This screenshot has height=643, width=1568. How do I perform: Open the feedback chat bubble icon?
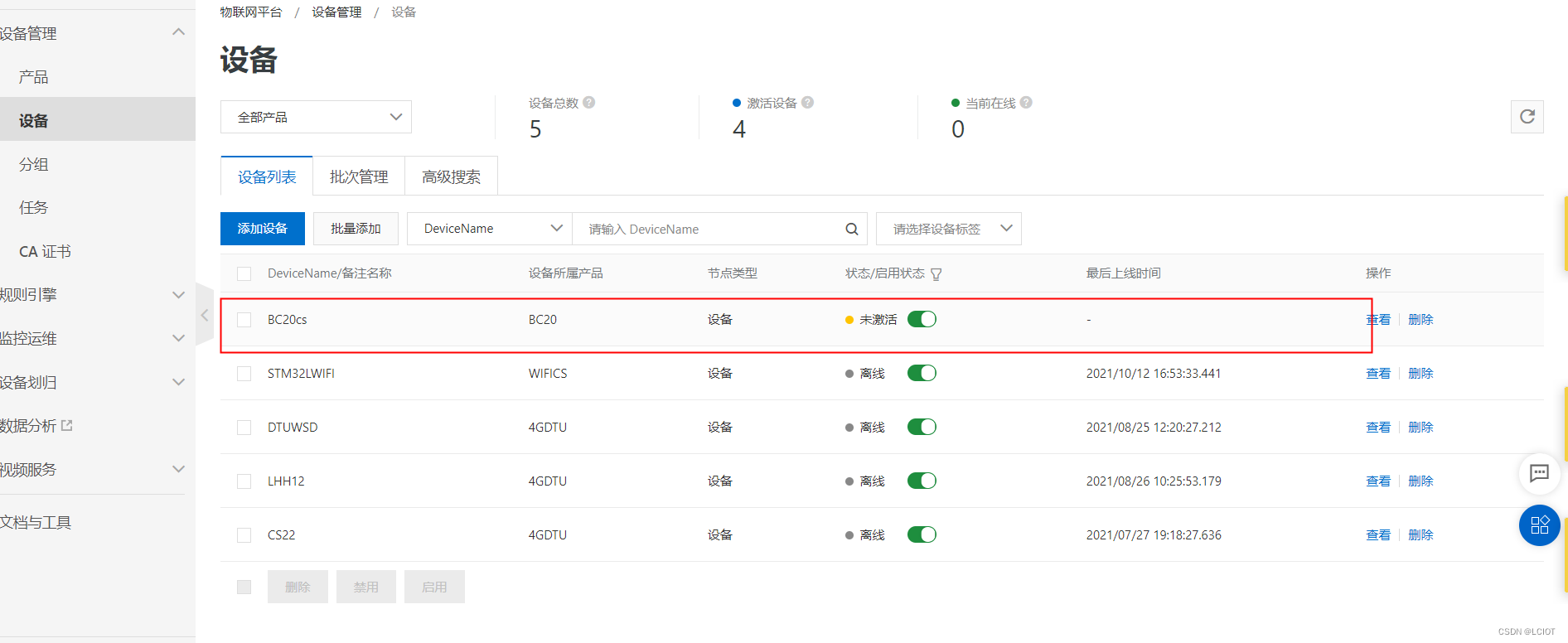coord(1539,473)
